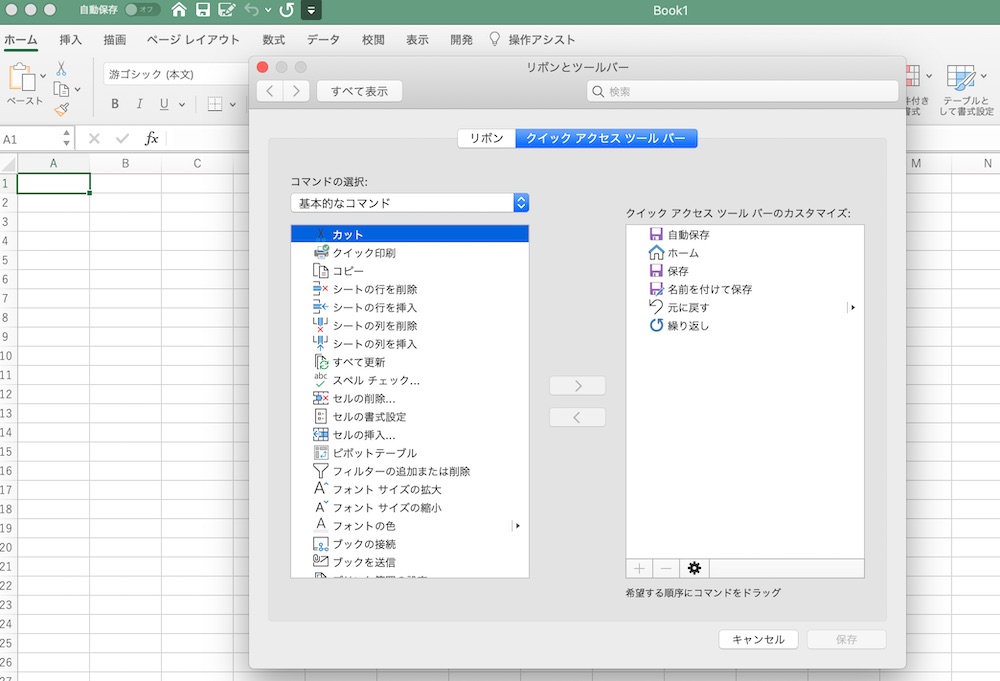Click the font name box 游ゴシック (本文)

pyautogui.click(x=175, y=74)
